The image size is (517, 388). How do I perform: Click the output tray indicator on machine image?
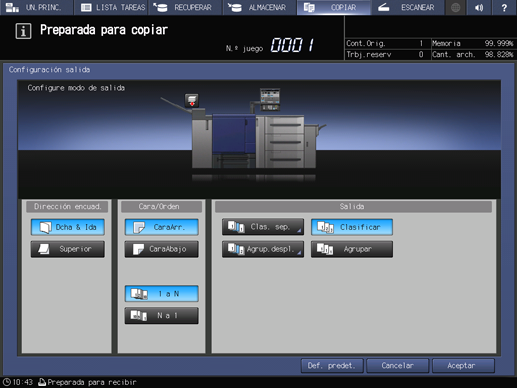[192, 100]
